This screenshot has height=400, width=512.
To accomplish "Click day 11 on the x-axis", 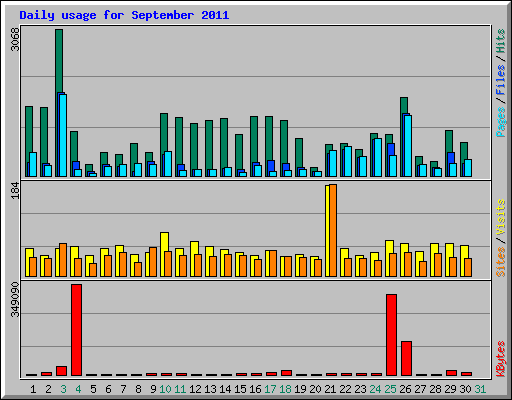I will click(x=180, y=389).
